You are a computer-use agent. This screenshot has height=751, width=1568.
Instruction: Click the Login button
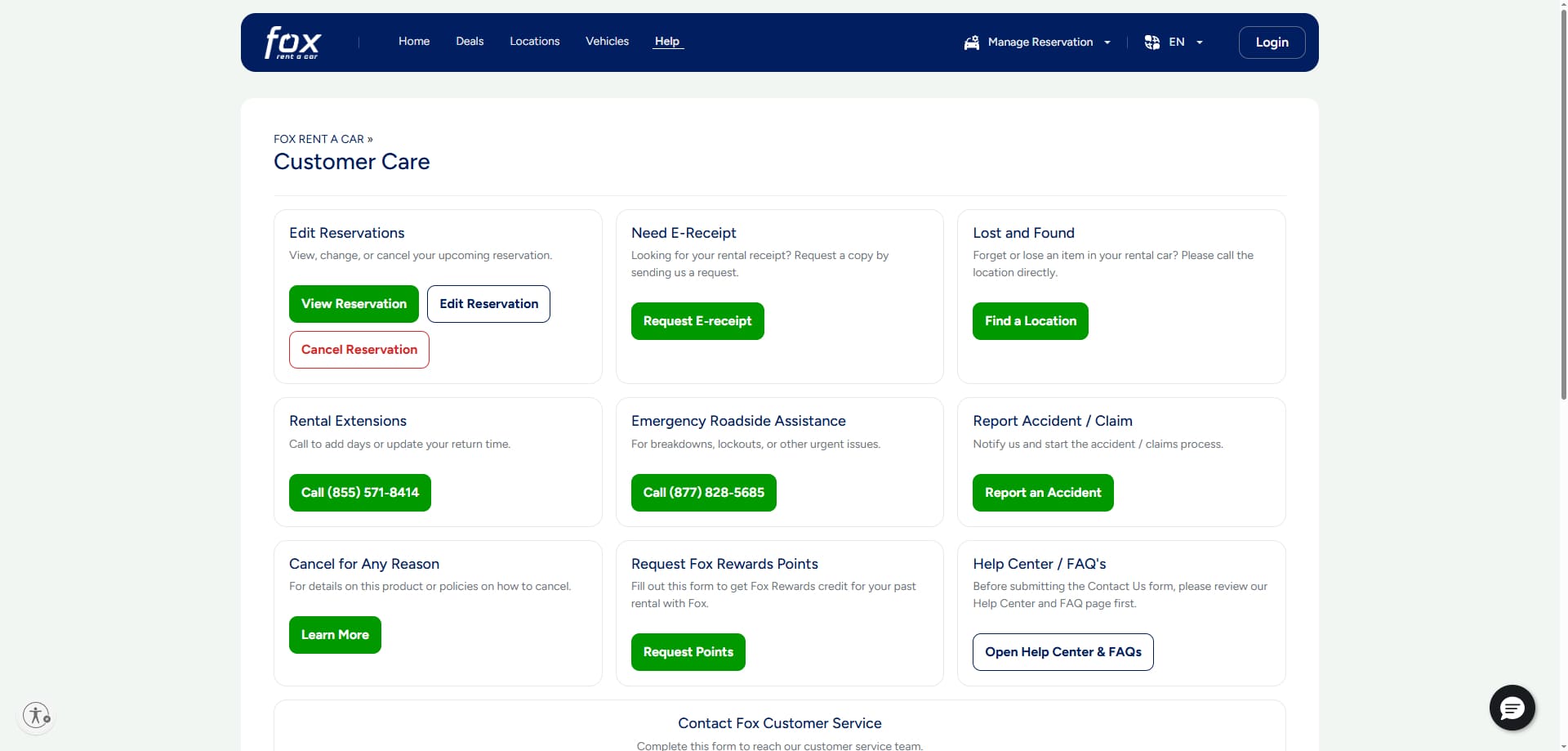tap(1272, 42)
